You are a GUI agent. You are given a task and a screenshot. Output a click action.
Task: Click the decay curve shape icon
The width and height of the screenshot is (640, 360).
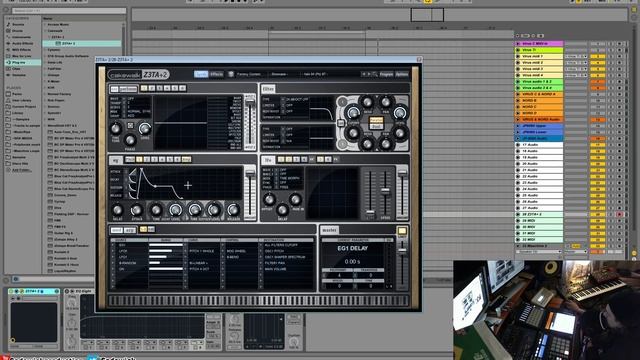(x=132, y=180)
